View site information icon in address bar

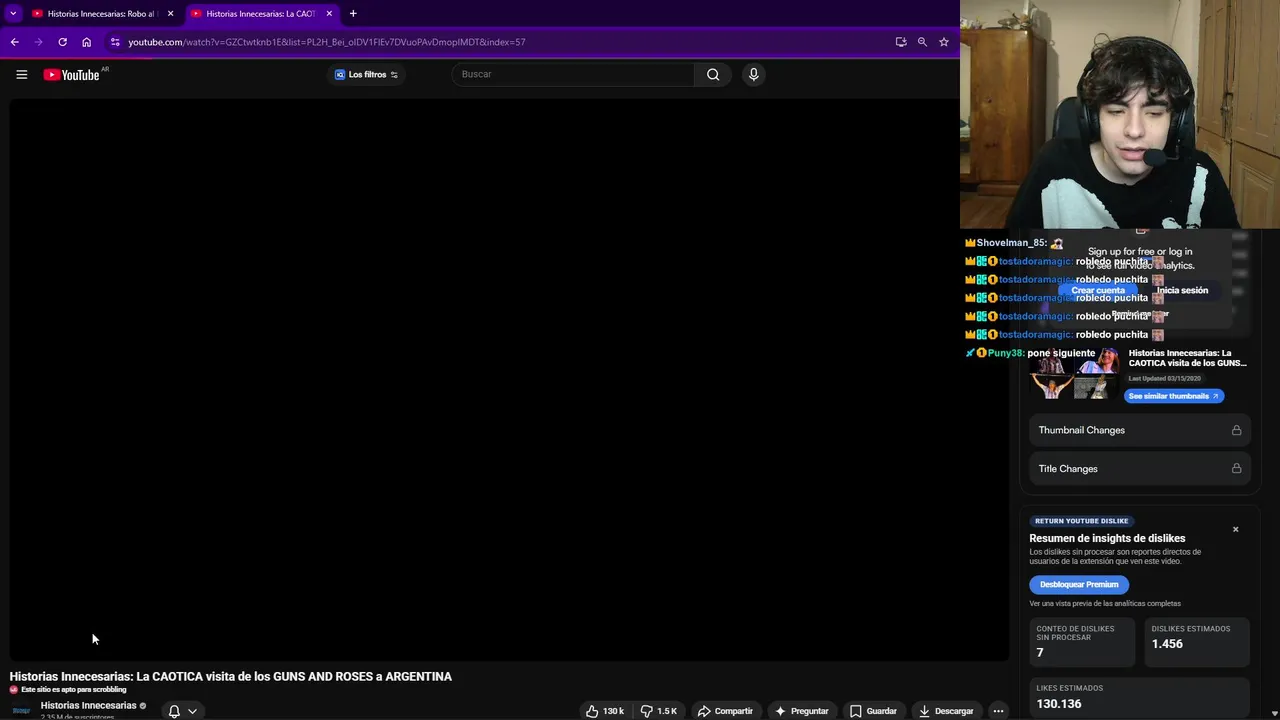[x=115, y=42]
